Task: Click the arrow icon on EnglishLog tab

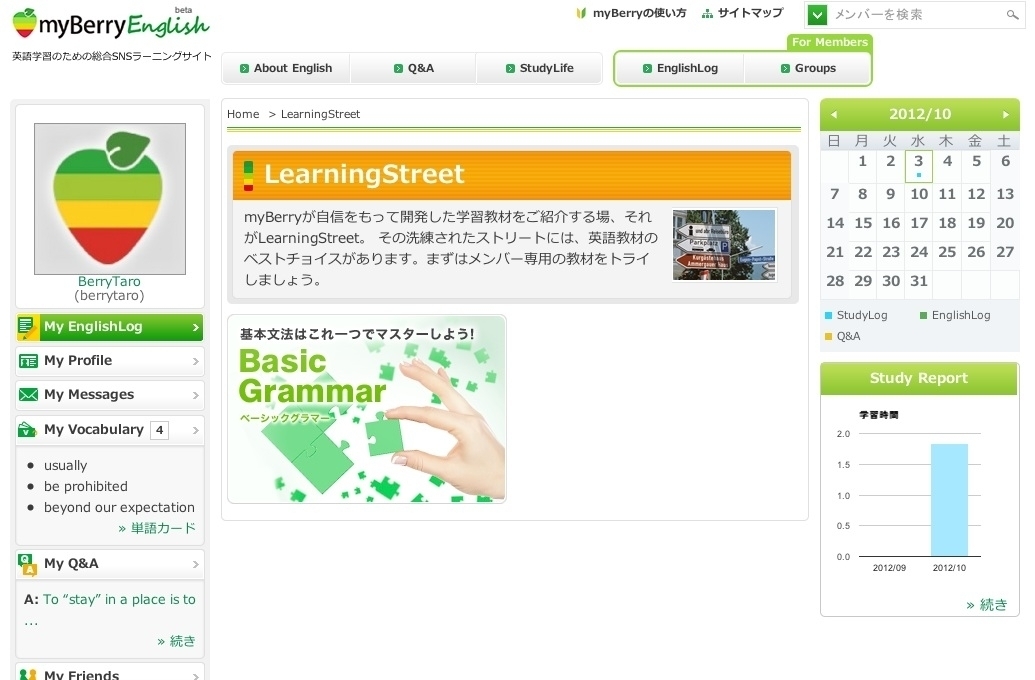Action: [x=647, y=69]
